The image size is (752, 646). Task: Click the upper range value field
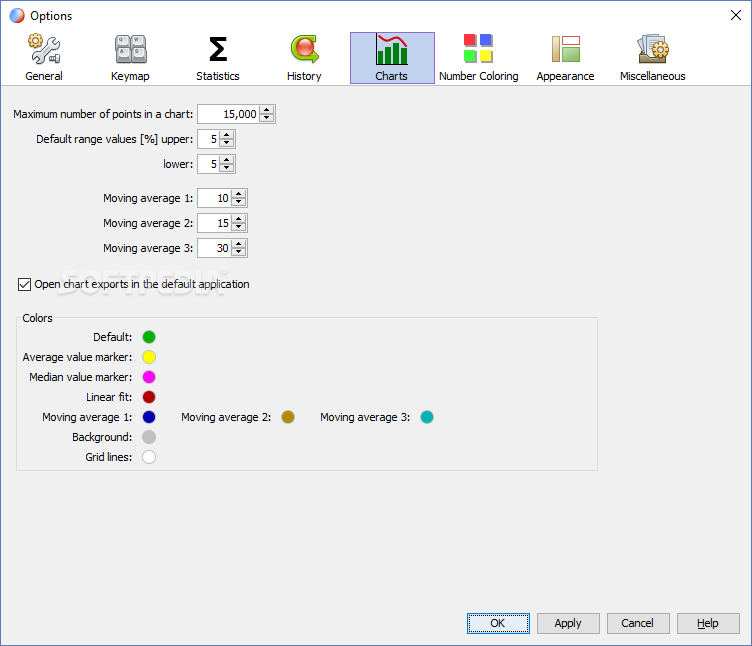point(209,139)
